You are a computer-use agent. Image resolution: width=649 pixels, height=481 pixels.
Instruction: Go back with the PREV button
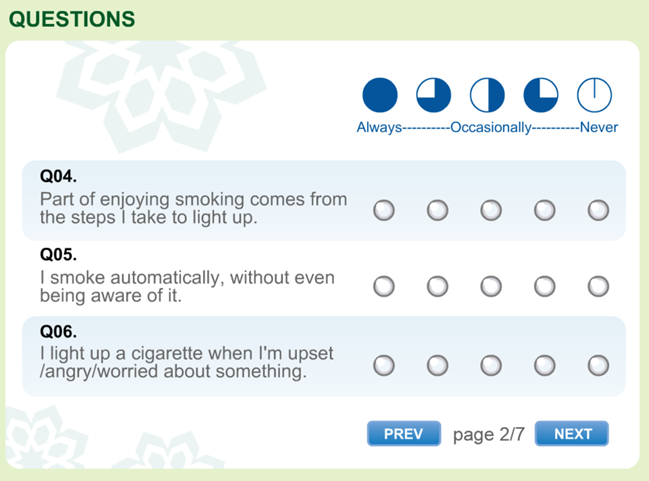click(x=404, y=433)
